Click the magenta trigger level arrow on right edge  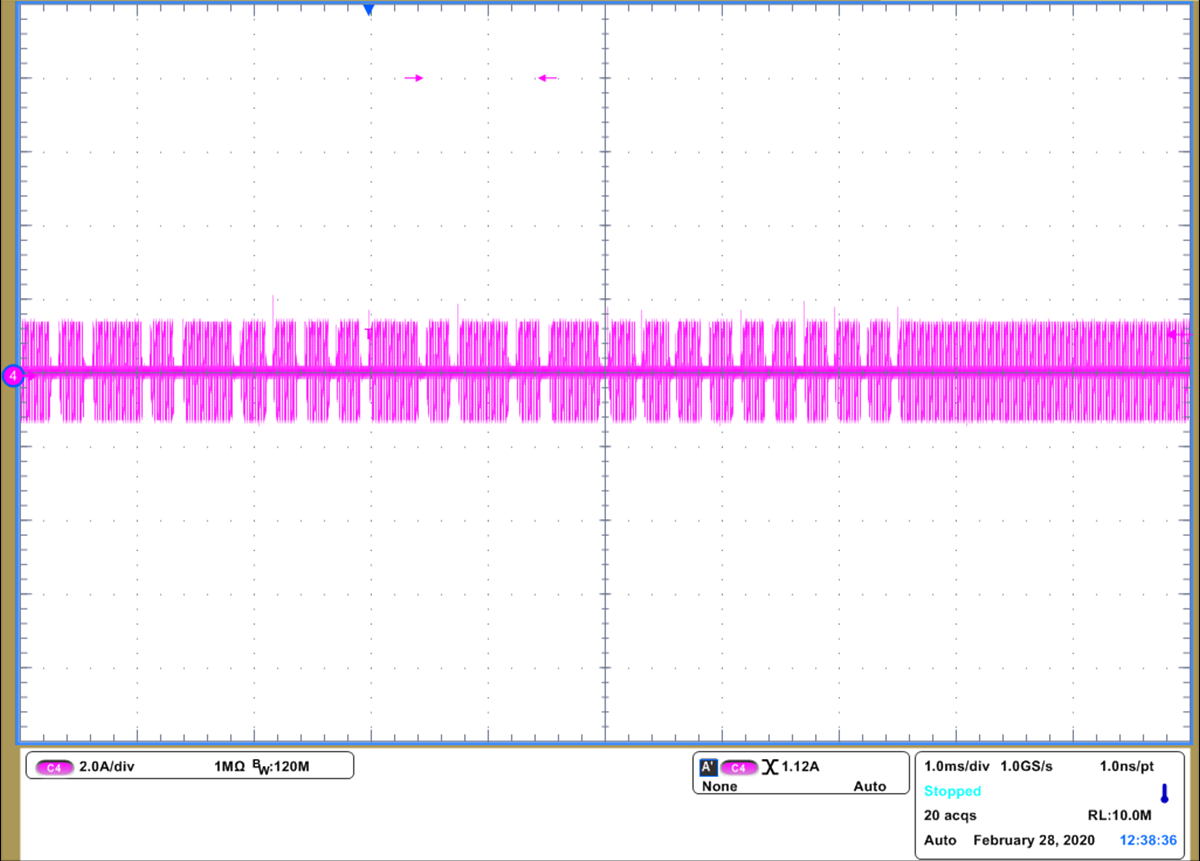tap(1179, 336)
